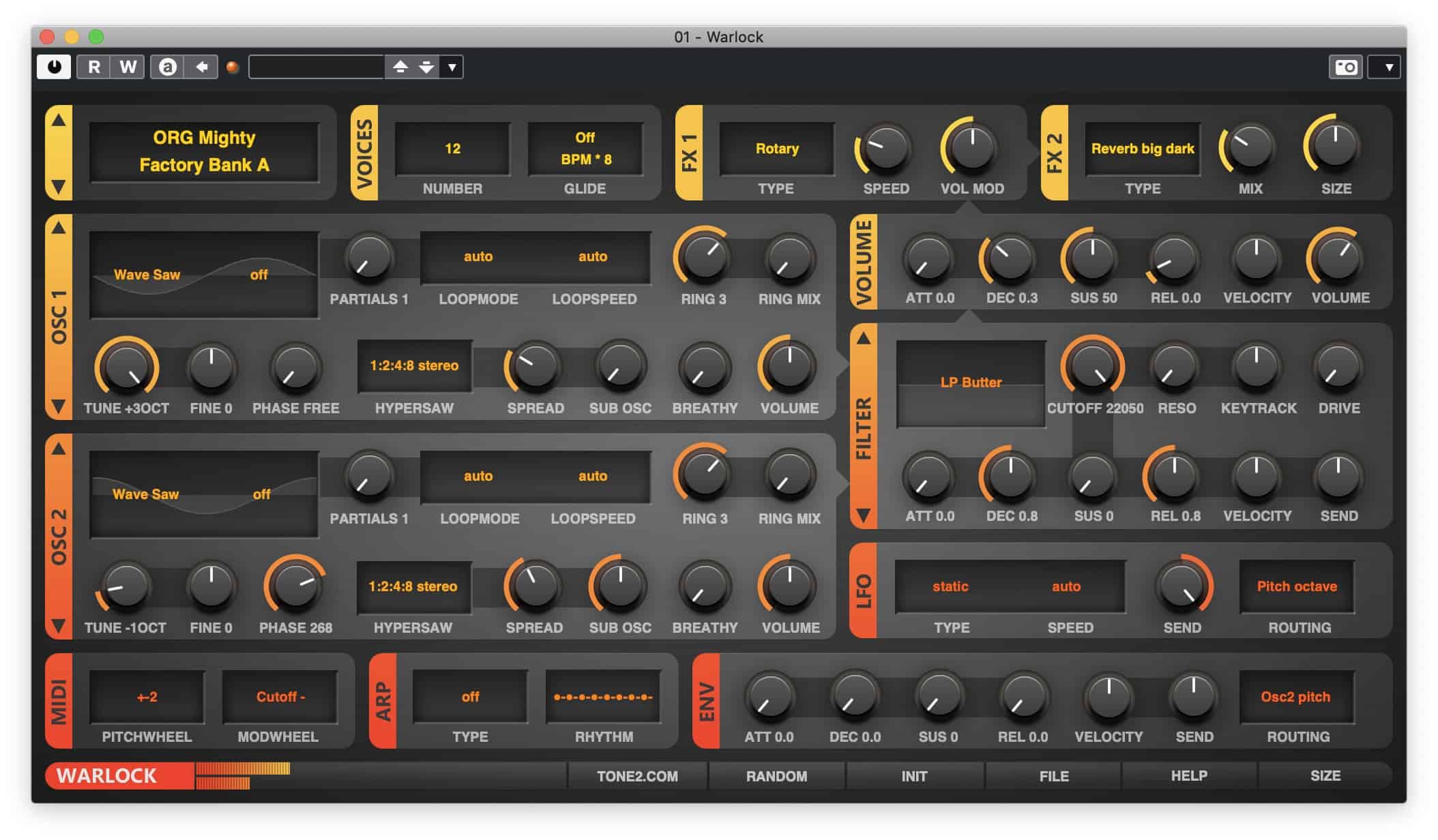Adjust the FX 2 Mix knob

[1250, 148]
